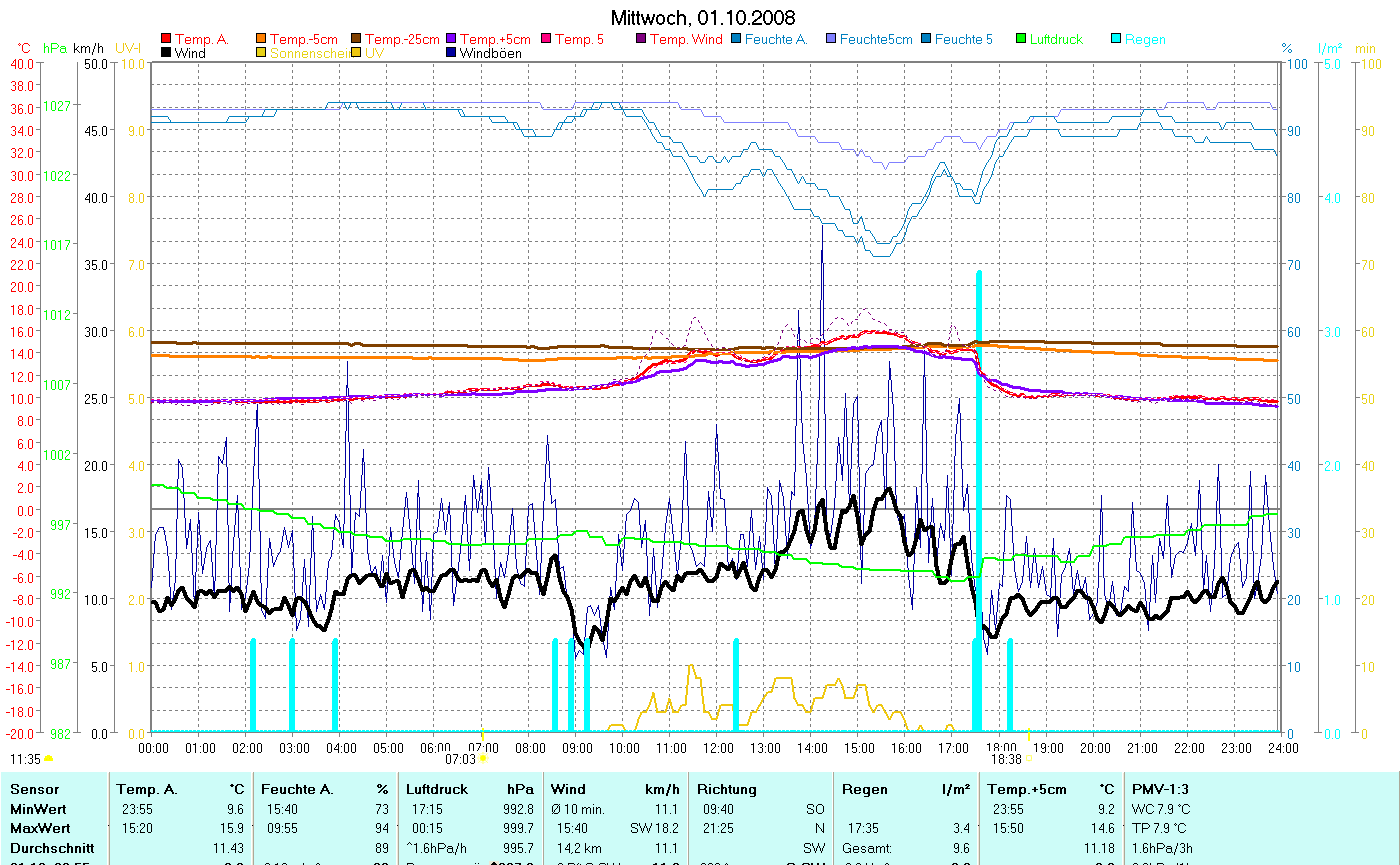Click the chart title Mittwoch, 01.10.2008
This screenshot has width=1400, height=865.
[703, 19]
